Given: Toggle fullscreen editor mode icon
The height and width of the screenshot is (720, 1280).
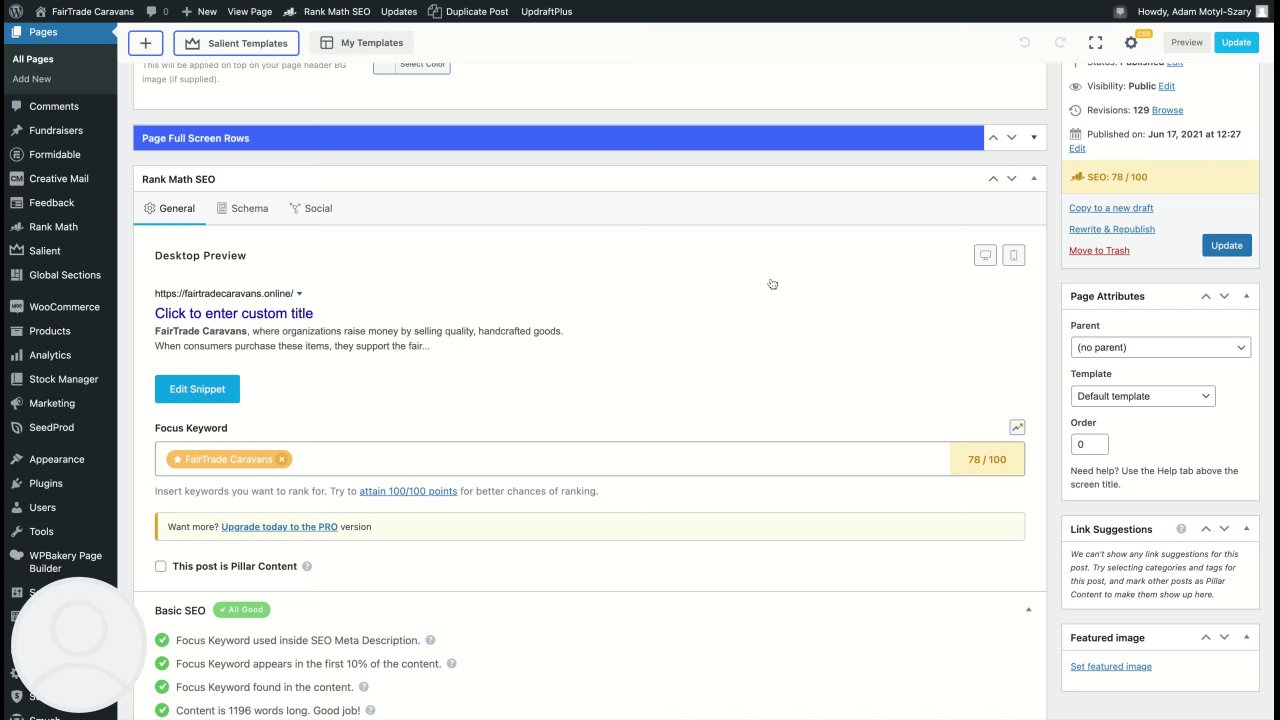Looking at the screenshot, I should click(x=1095, y=43).
